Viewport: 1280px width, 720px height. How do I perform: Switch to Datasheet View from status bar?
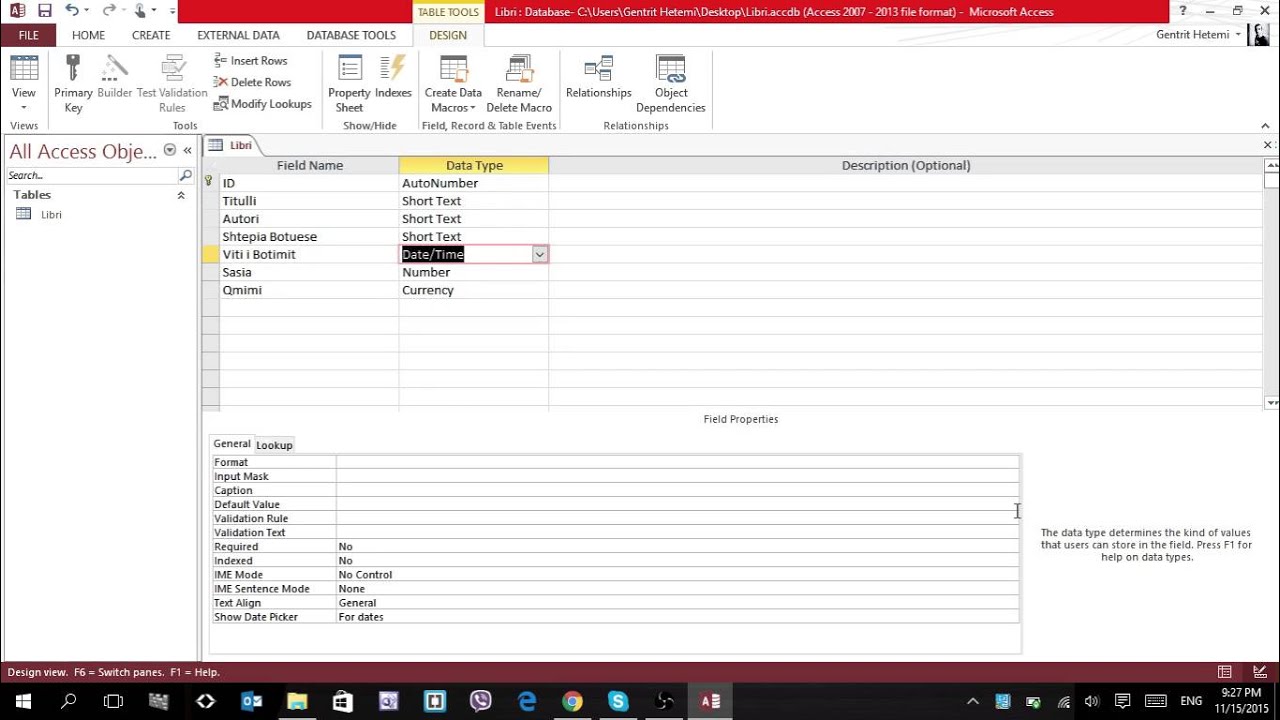(x=1224, y=672)
